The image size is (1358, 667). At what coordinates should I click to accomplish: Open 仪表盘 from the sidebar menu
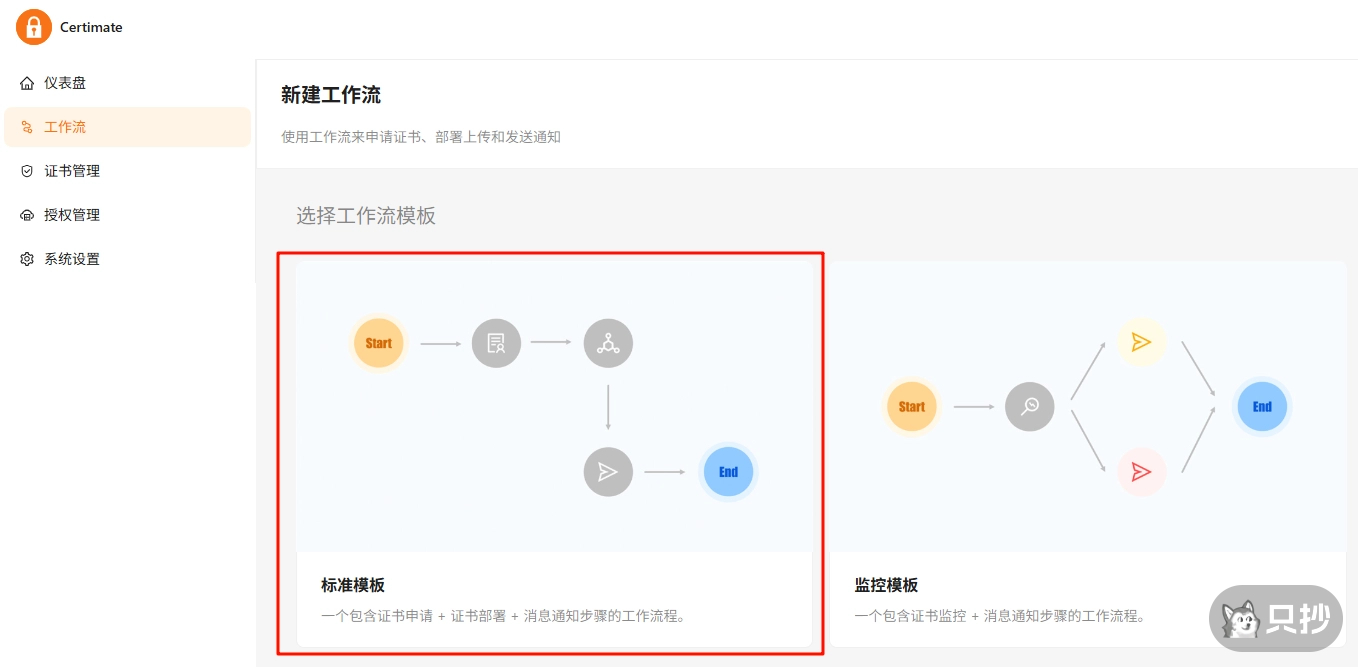click(65, 83)
